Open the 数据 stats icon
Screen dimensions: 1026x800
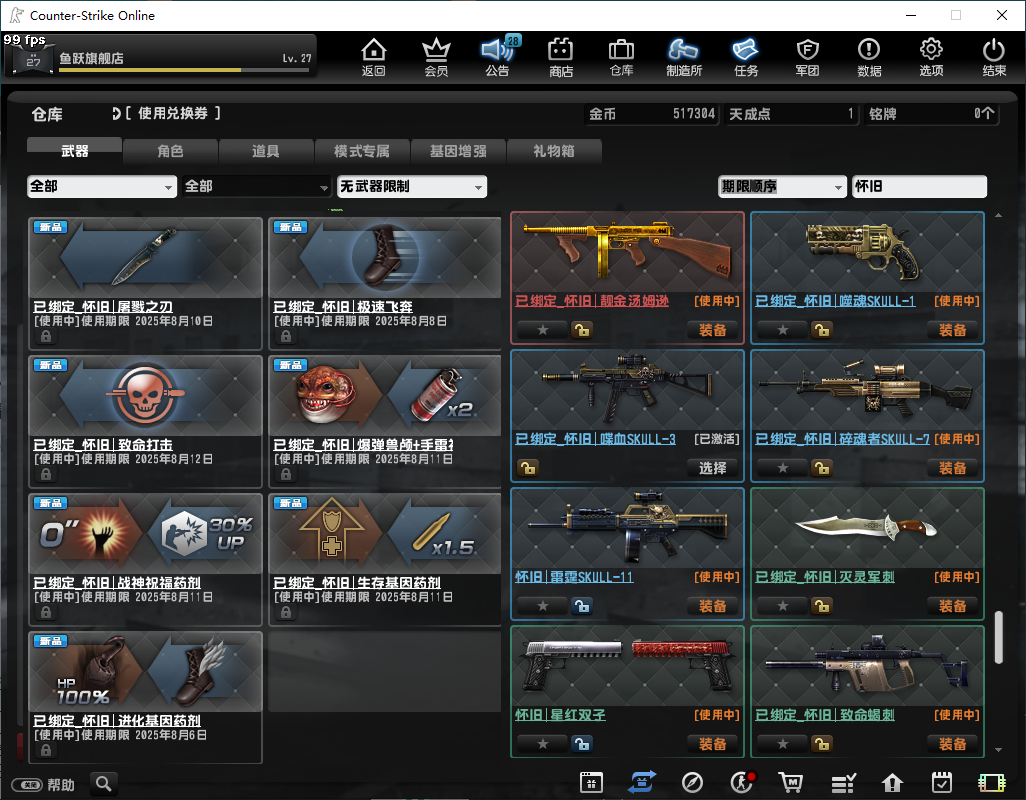click(869, 57)
